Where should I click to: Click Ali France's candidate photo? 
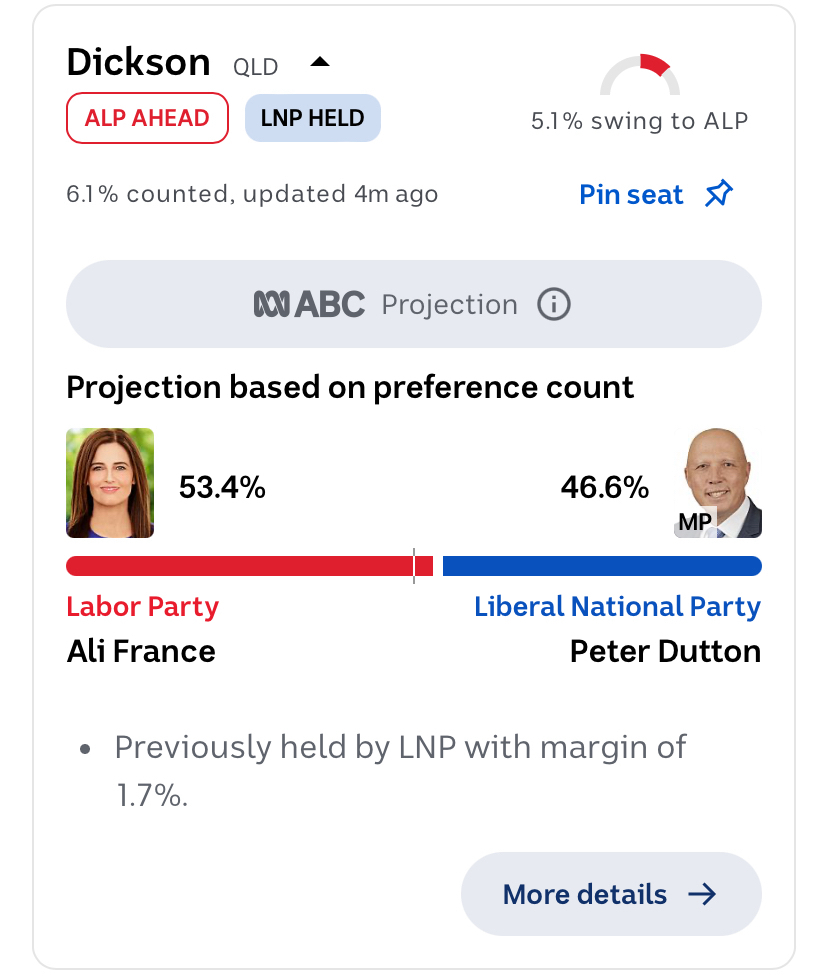[x=110, y=483]
